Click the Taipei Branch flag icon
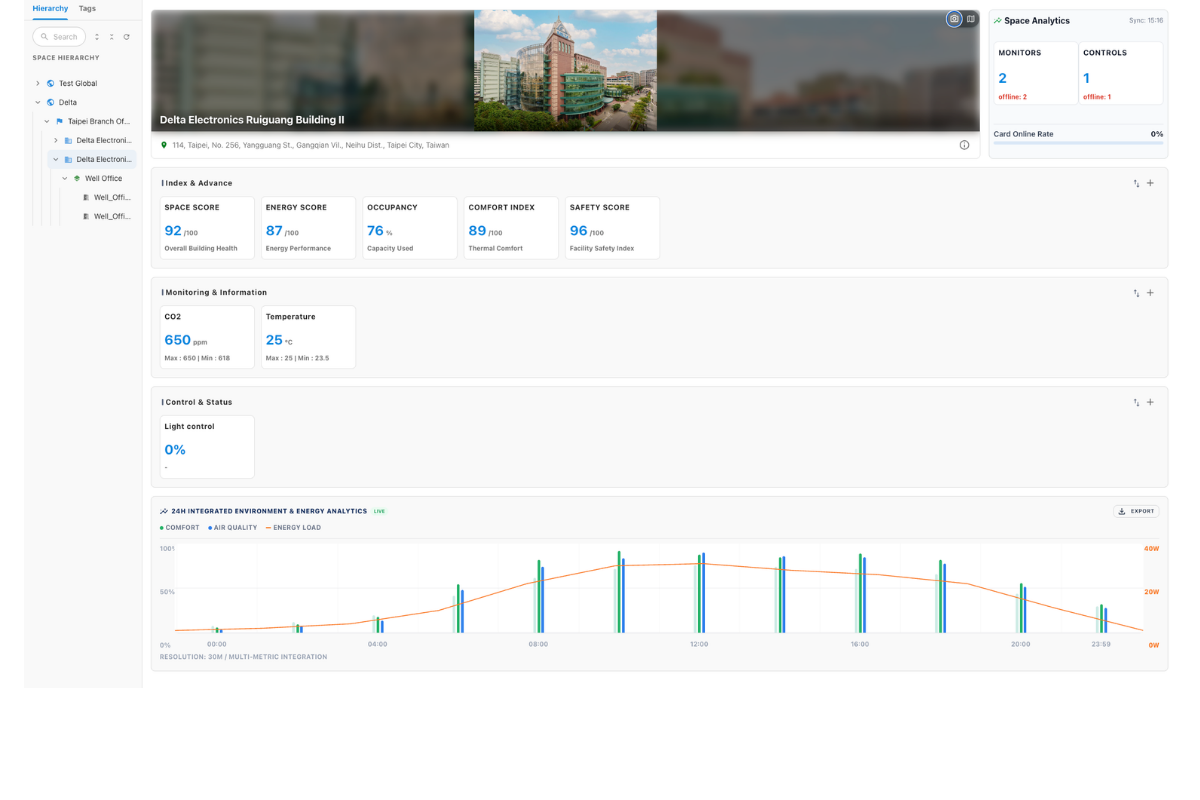The width and height of the screenshot is (1200, 800). pyautogui.click(x=59, y=121)
